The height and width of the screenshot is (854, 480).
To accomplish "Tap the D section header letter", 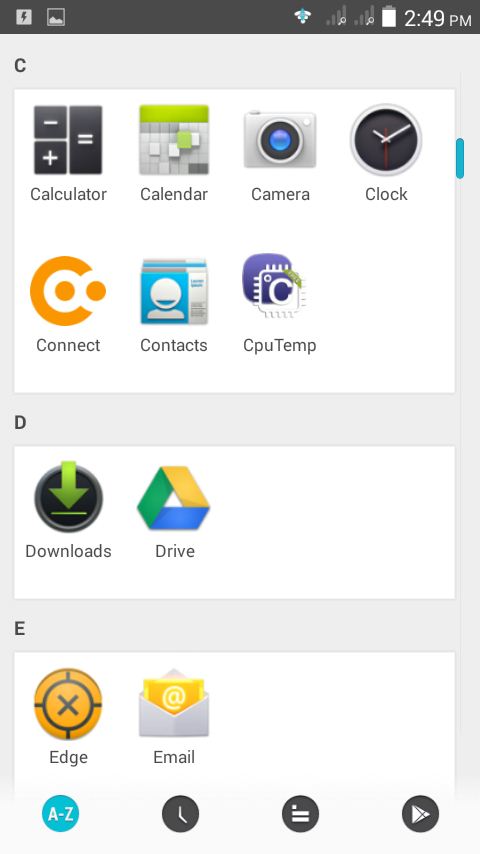I will click(20, 423).
